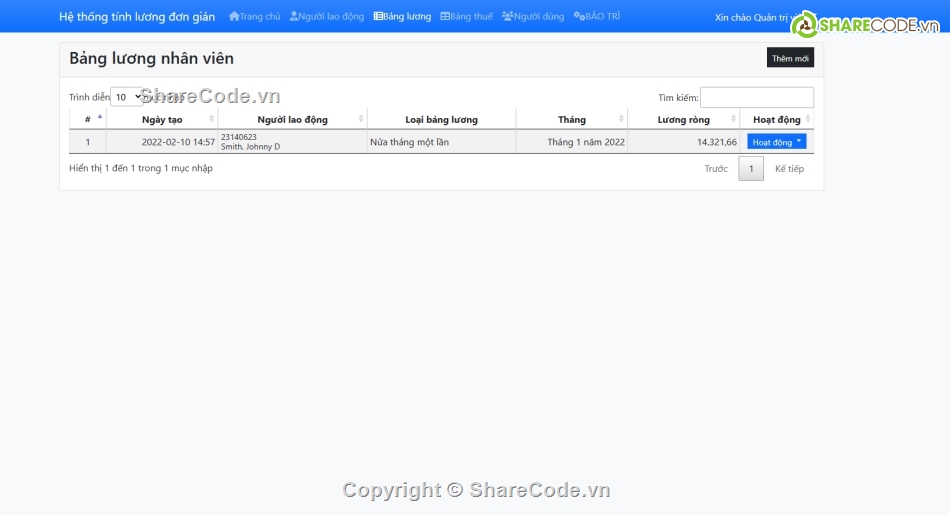Screen dimensions: 950x515
Task: Sort by Lương ròng column header
Action: 684,119
